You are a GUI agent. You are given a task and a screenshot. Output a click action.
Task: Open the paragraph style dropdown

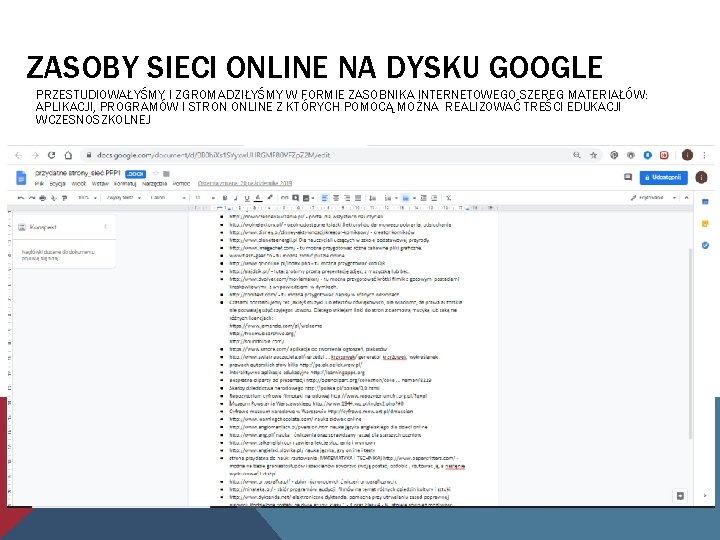(123, 198)
